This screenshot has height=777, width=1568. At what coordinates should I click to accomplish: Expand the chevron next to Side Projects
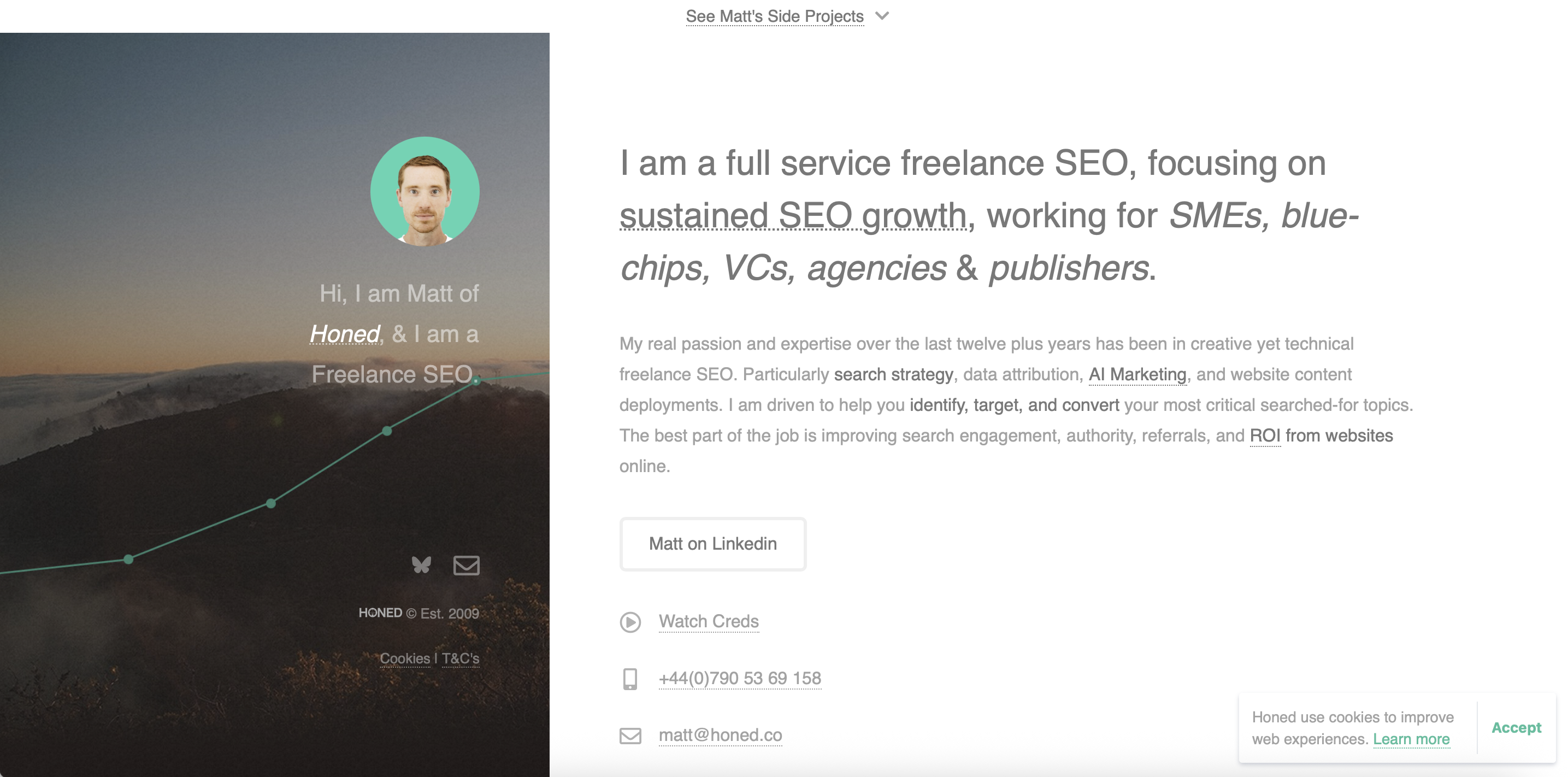click(x=882, y=16)
